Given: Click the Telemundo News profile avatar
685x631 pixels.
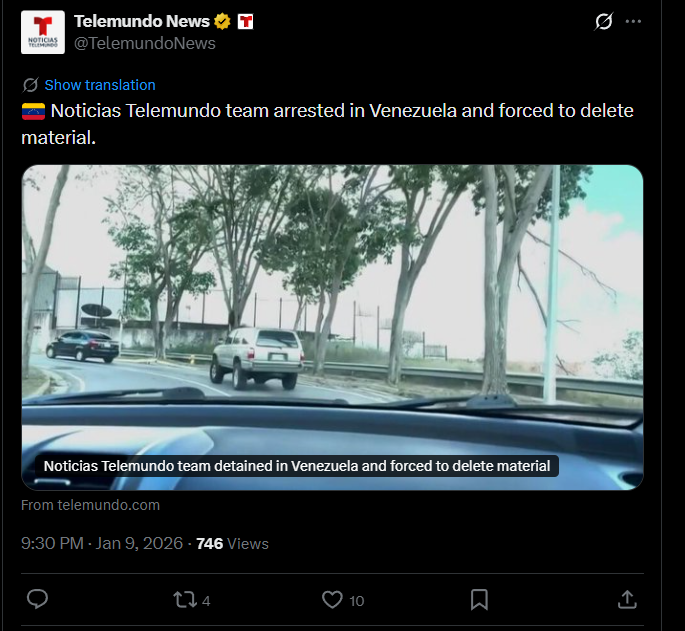Looking at the screenshot, I should (x=43, y=32).
